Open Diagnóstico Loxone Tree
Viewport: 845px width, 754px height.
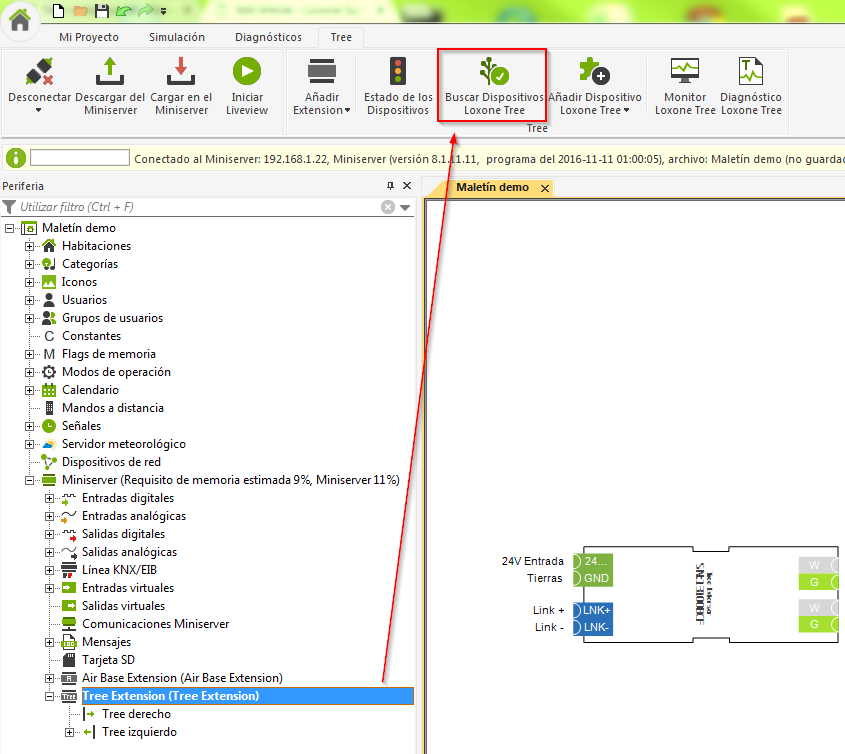point(750,72)
